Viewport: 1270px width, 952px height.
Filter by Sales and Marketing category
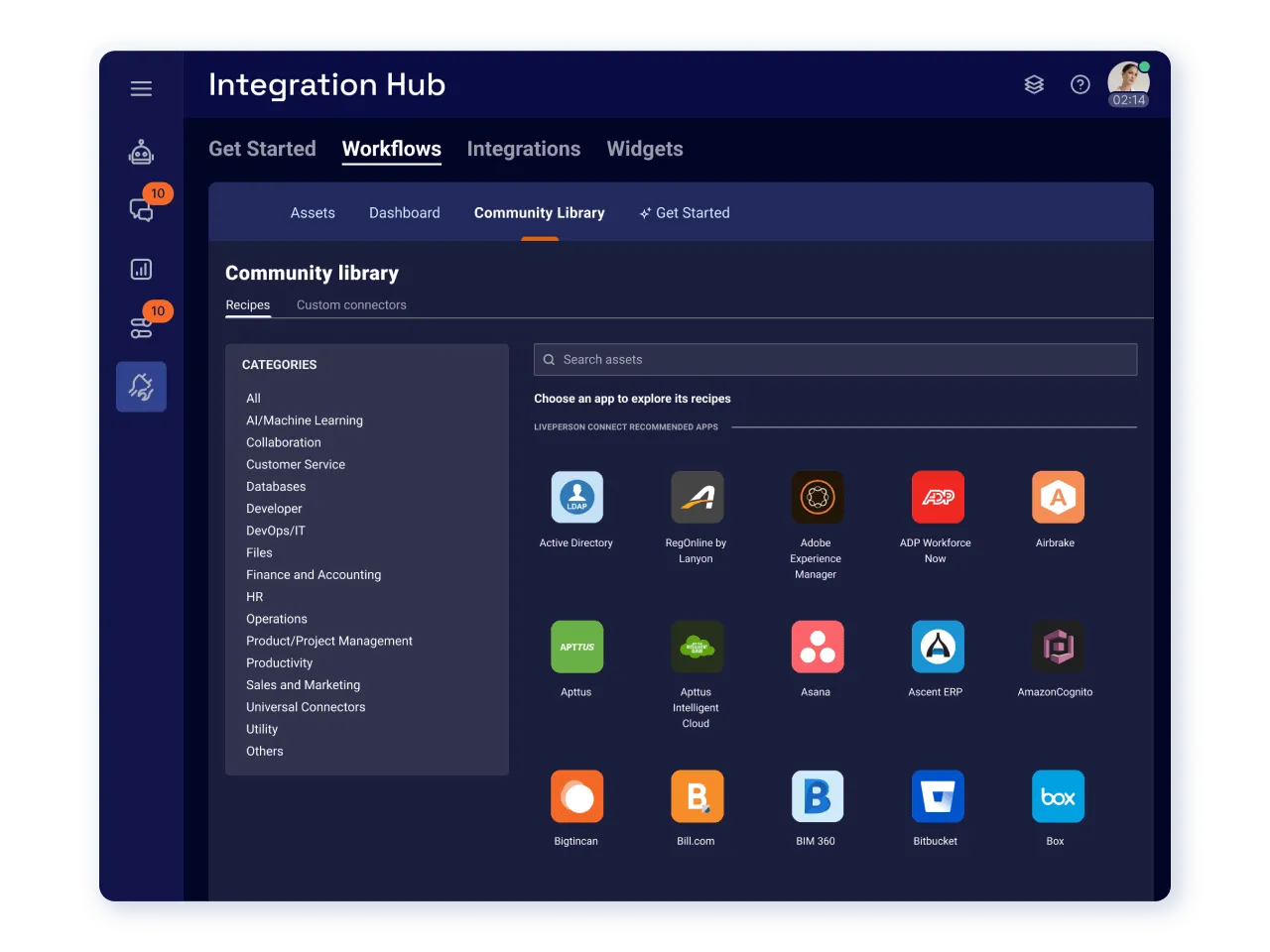pyautogui.click(x=304, y=685)
